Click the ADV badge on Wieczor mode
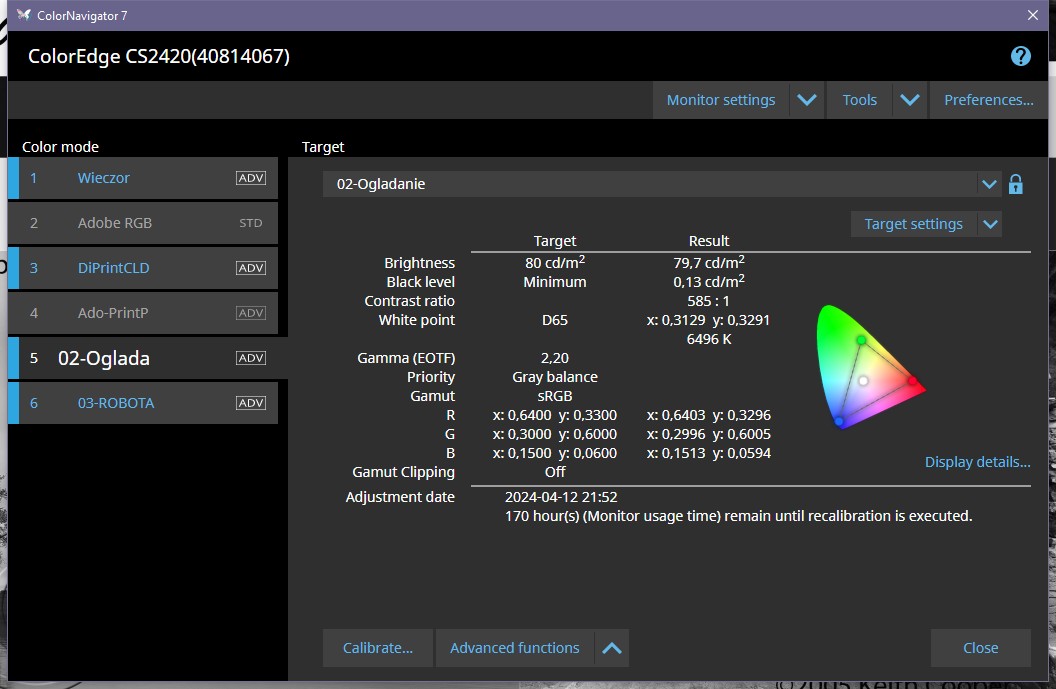The height and width of the screenshot is (689, 1056). pos(250,178)
